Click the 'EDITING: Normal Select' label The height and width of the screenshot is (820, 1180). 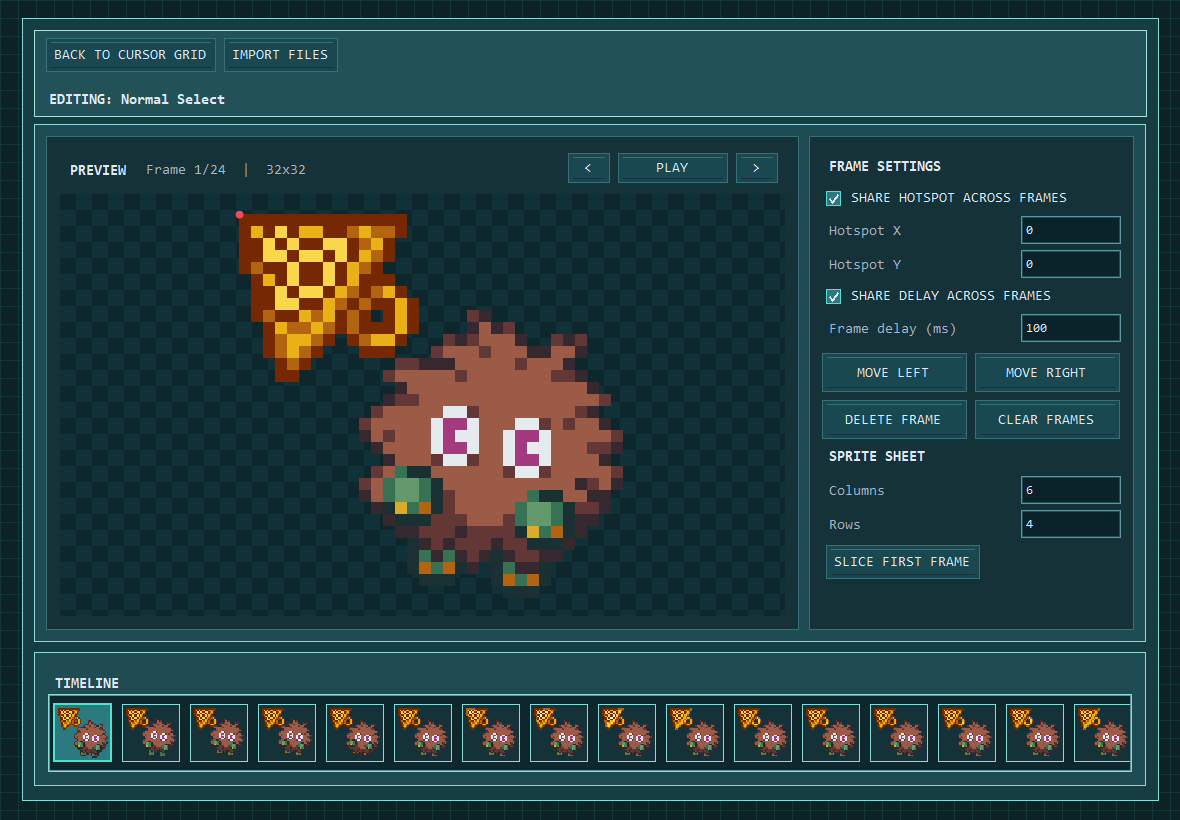[x=137, y=99]
